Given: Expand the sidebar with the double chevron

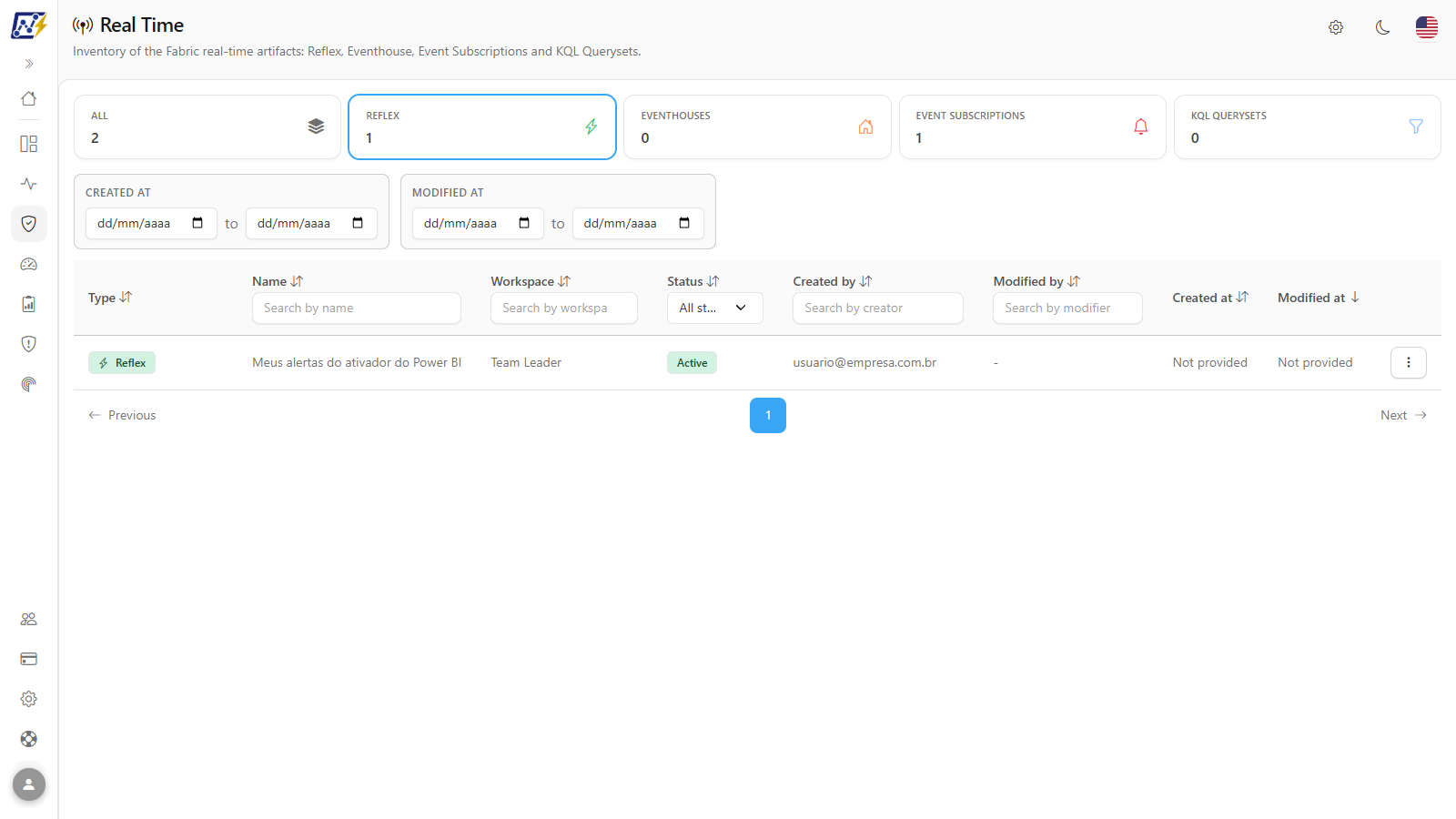Looking at the screenshot, I should [29, 64].
